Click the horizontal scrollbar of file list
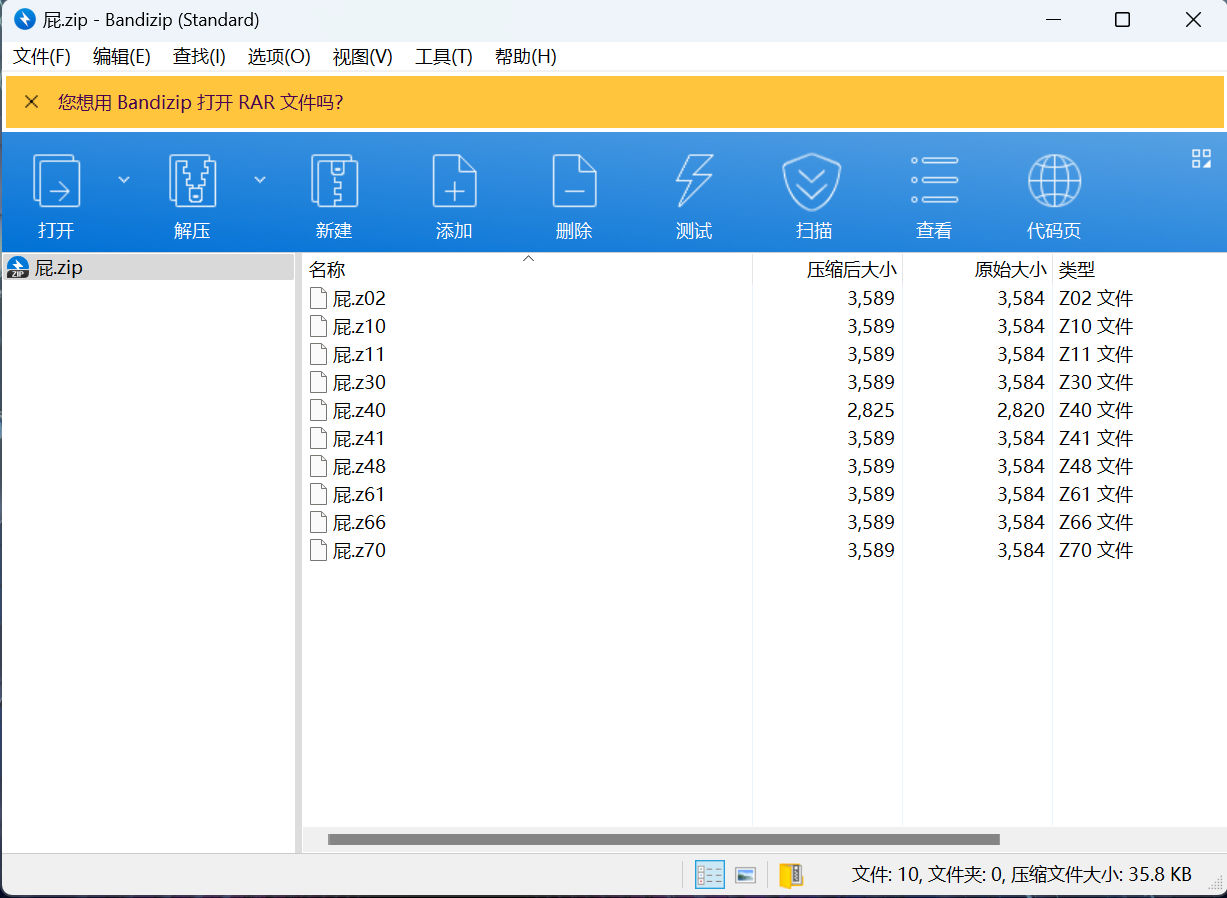Image resolution: width=1227 pixels, height=898 pixels. [663, 840]
